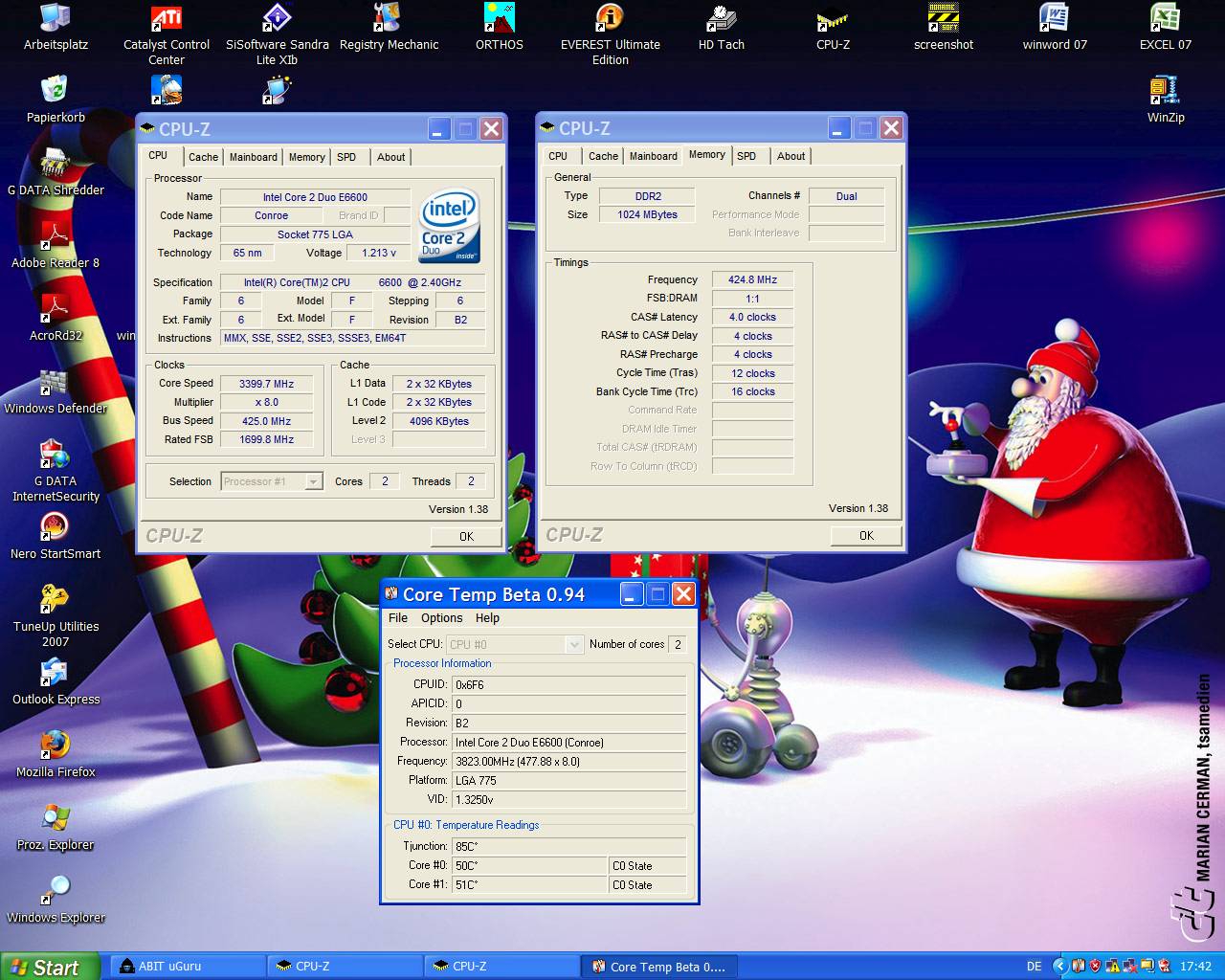Open SPD tab in right CPU-Z window

coord(746,156)
